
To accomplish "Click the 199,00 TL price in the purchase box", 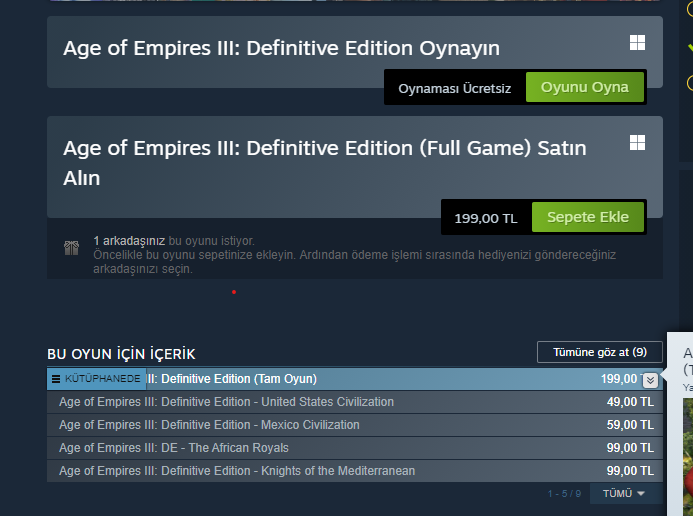I will 486,218.
